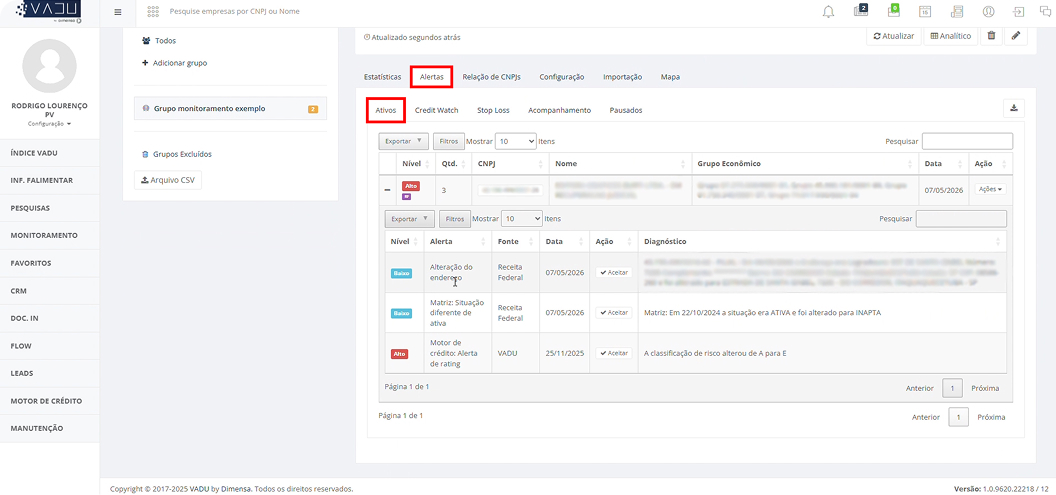1056x495 pixels.
Task: Click the user profile icon in top bar
Action: click(x=988, y=11)
